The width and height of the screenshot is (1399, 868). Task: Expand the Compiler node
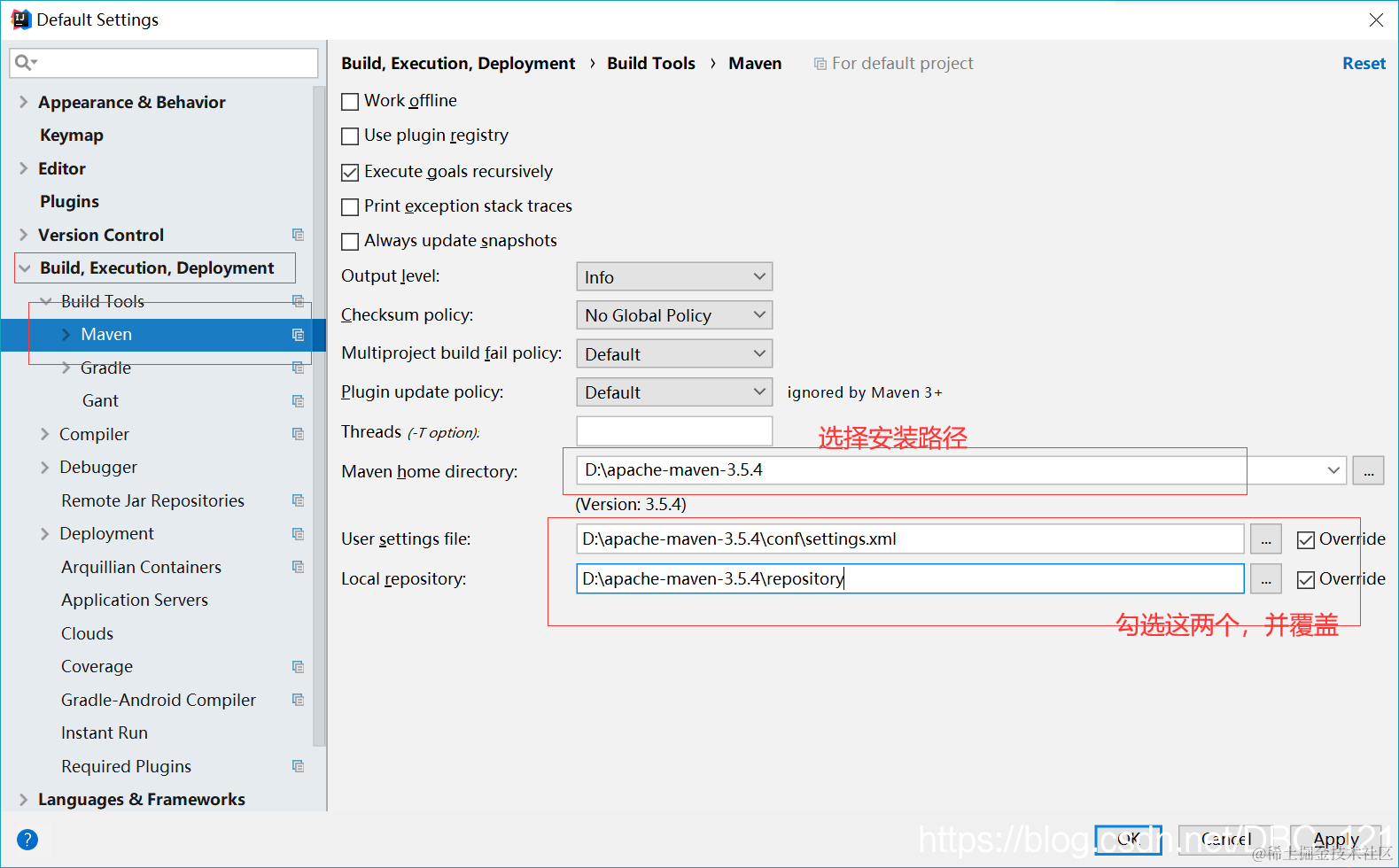coord(45,434)
